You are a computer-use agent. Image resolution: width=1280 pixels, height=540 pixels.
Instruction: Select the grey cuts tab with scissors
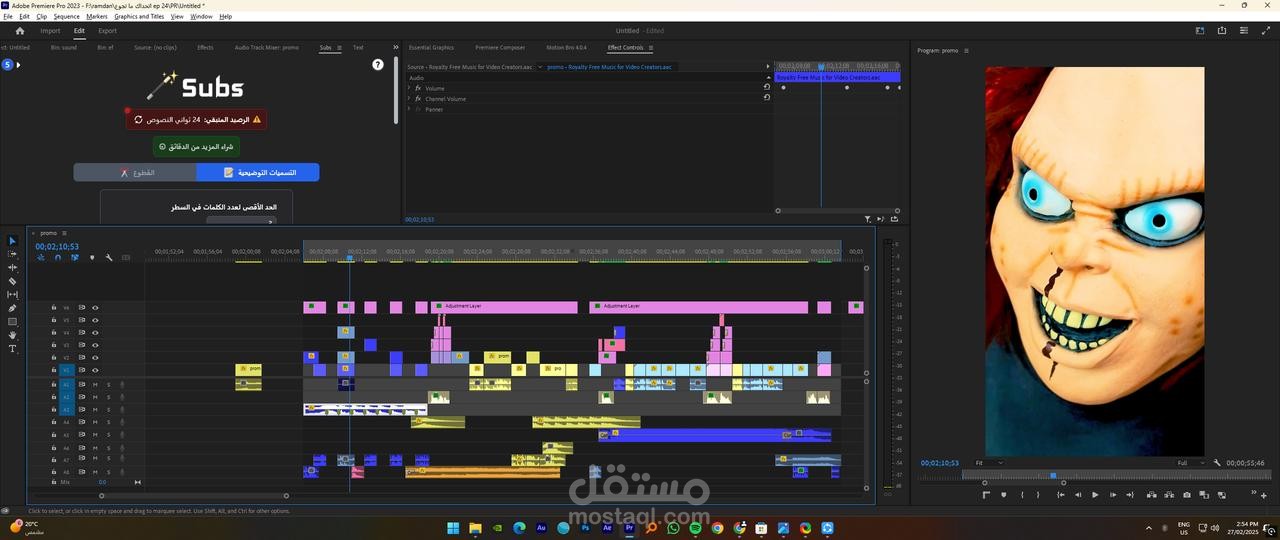(135, 172)
